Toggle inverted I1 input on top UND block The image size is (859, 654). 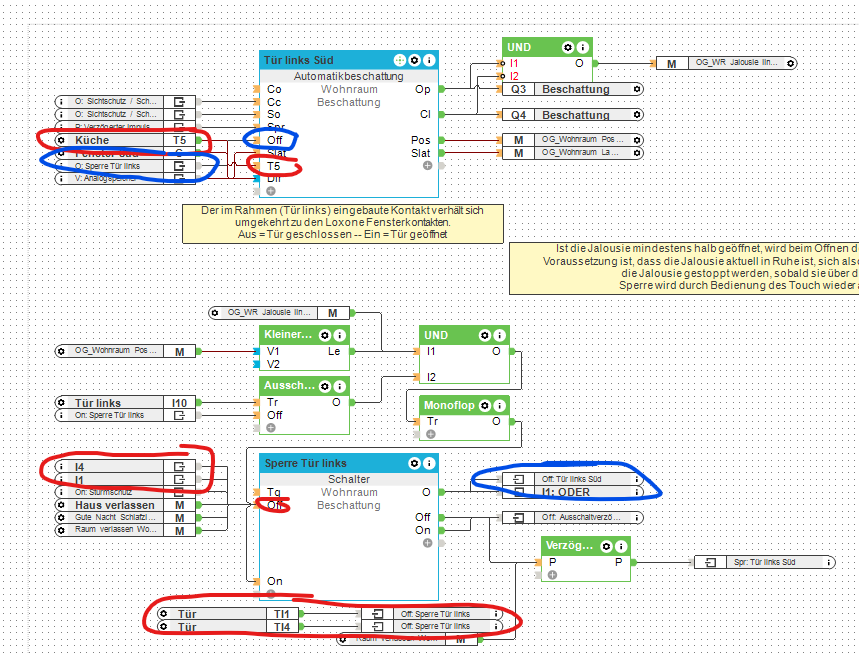pyautogui.click(x=502, y=64)
